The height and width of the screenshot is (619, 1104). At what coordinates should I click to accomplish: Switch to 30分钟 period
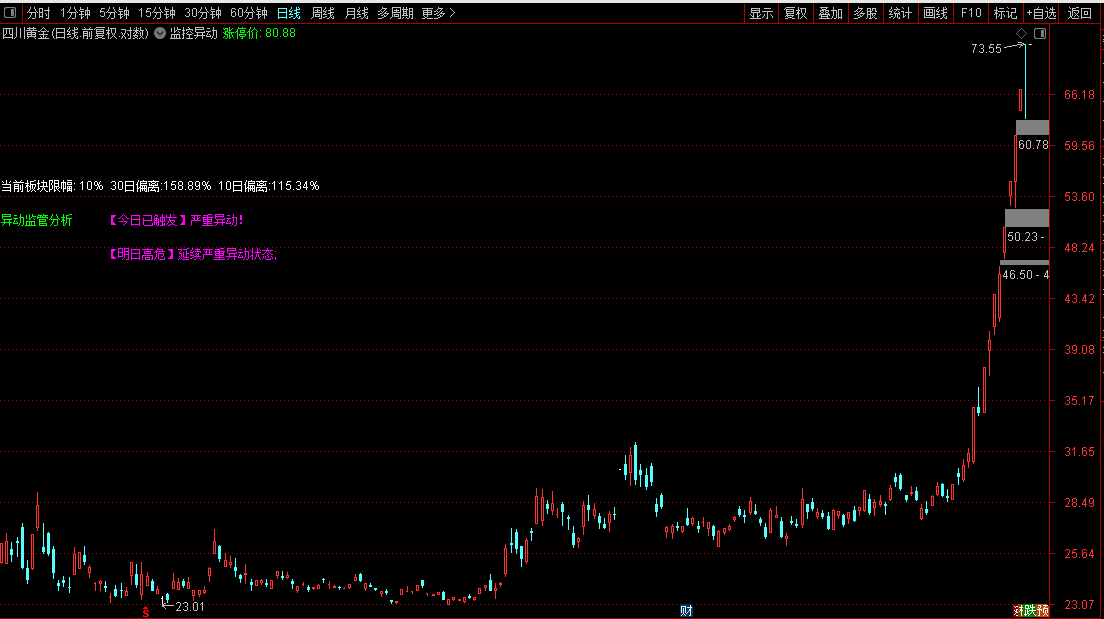click(x=203, y=13)
